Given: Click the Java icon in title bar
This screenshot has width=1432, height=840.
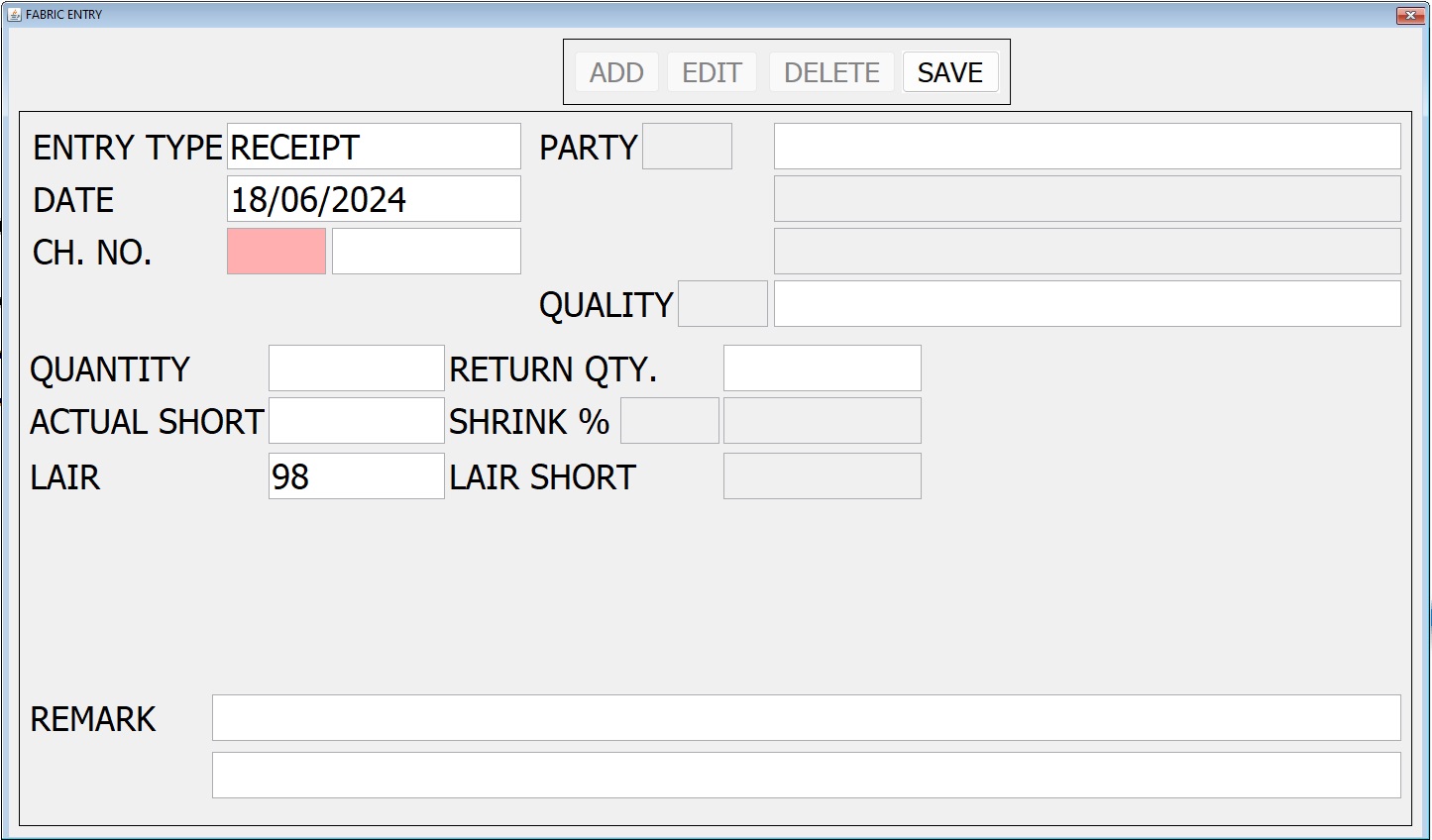Looking at the screenshot, I should pyautogui.click(x=14, y=15).
